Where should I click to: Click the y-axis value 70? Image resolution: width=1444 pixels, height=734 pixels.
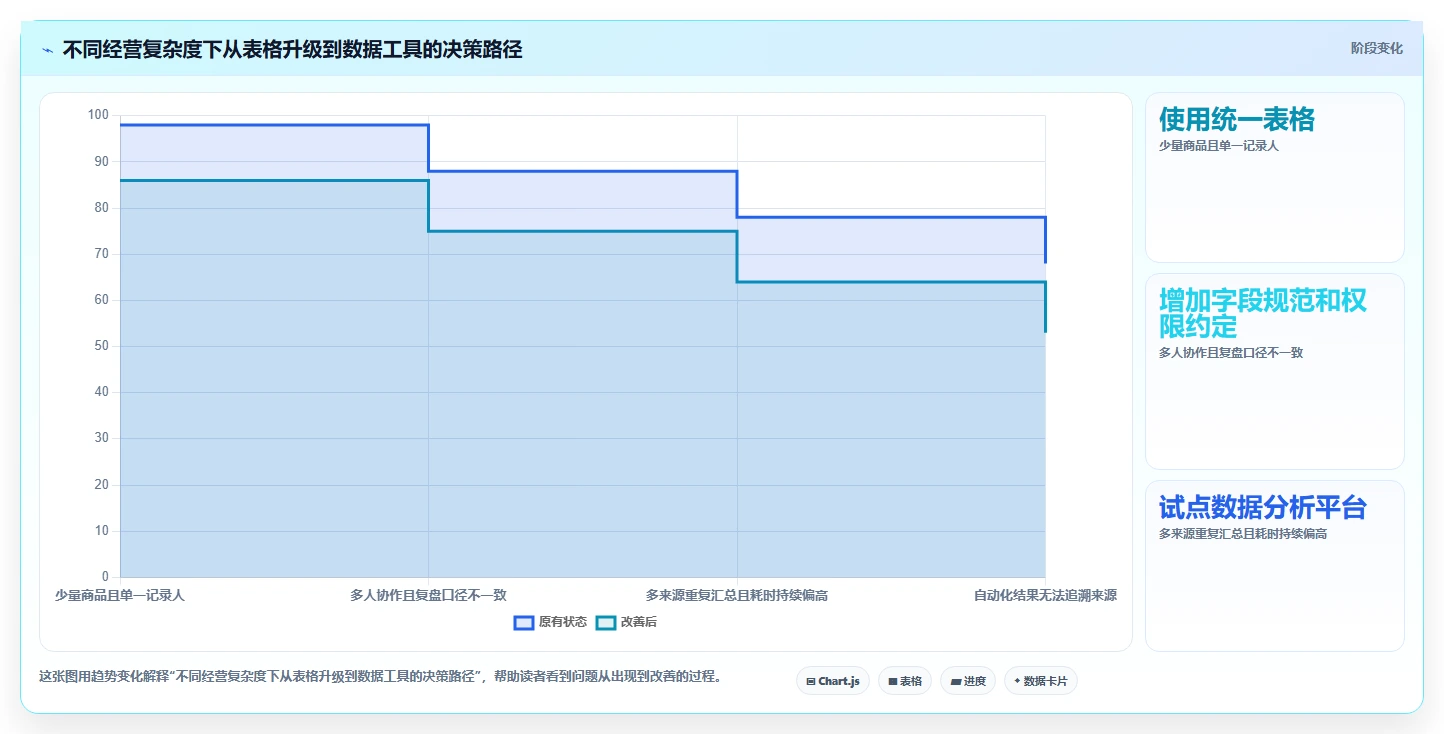[x=102, y=254]
